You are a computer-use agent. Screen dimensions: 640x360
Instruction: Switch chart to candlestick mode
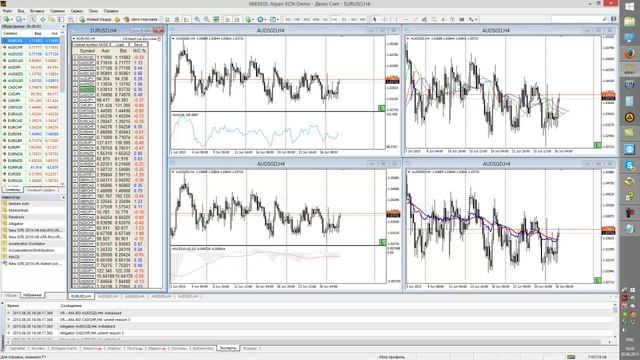click(x=177, y=19)
